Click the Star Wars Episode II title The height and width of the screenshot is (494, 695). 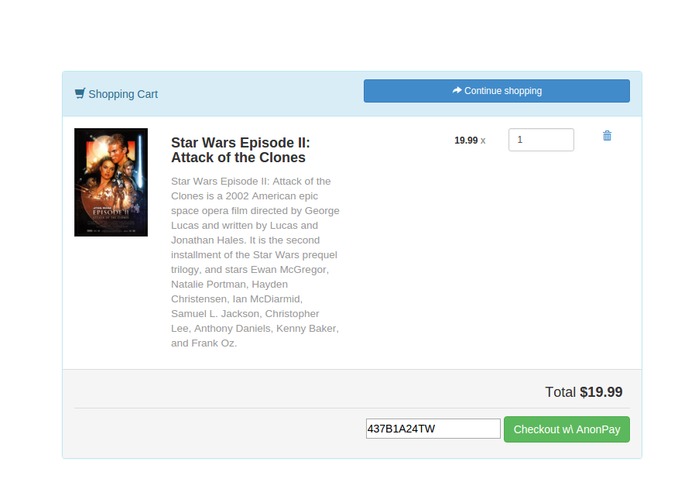(241, 150)
